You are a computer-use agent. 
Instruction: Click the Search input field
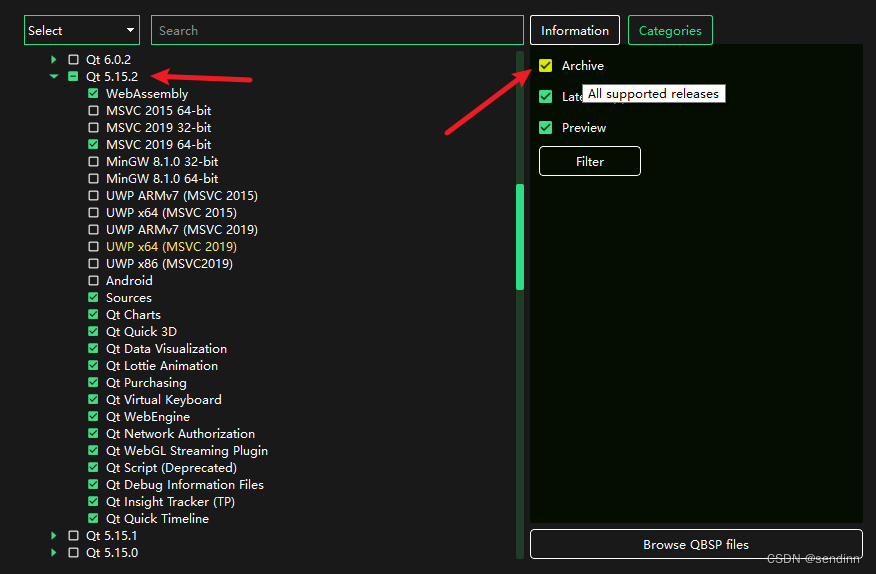(337, 30)
